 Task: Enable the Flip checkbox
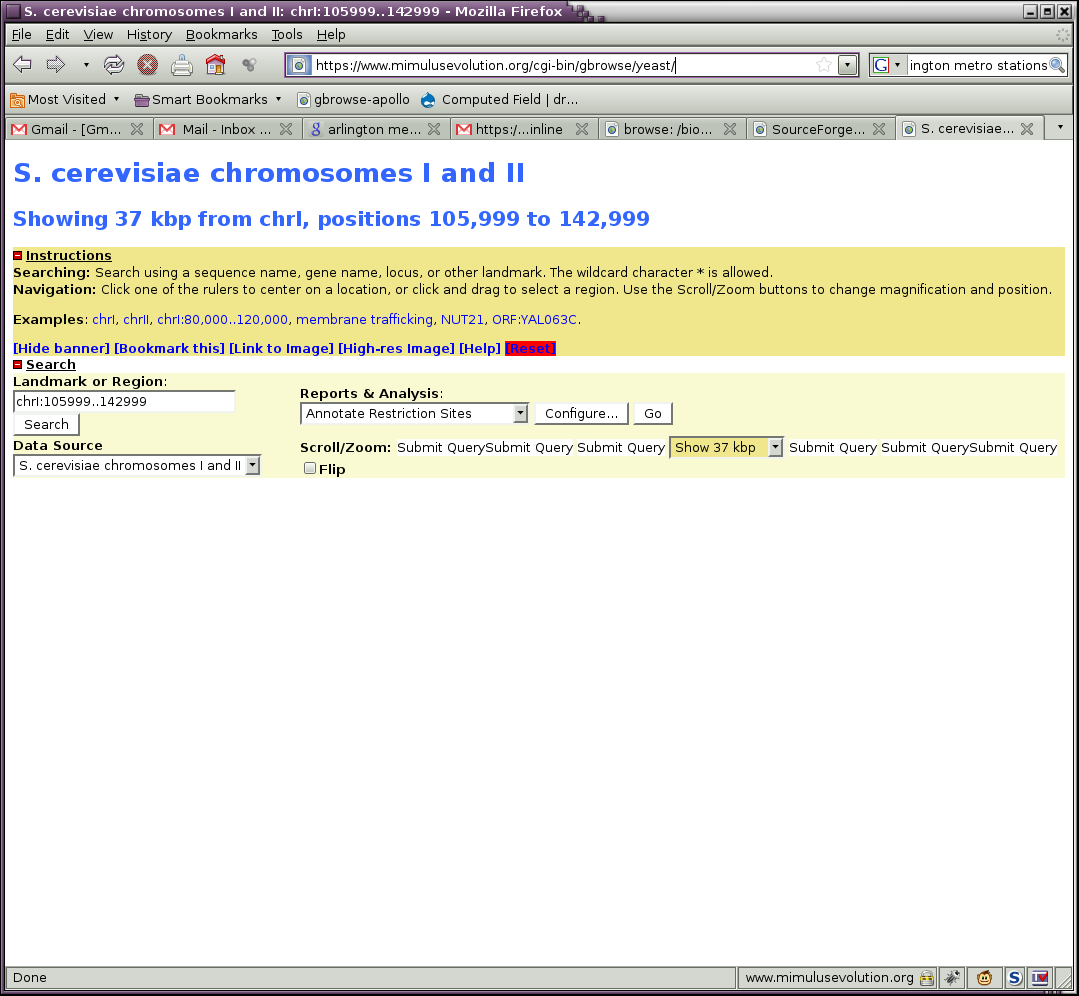[x=310, y=468]
